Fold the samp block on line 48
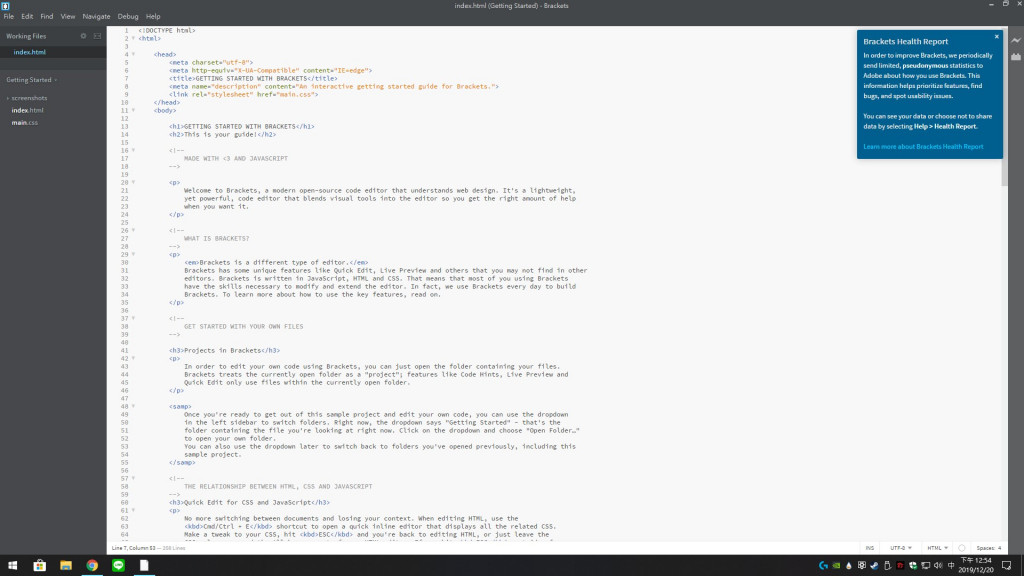Screen dimensions: 1024x576 [x=133, y=406]
